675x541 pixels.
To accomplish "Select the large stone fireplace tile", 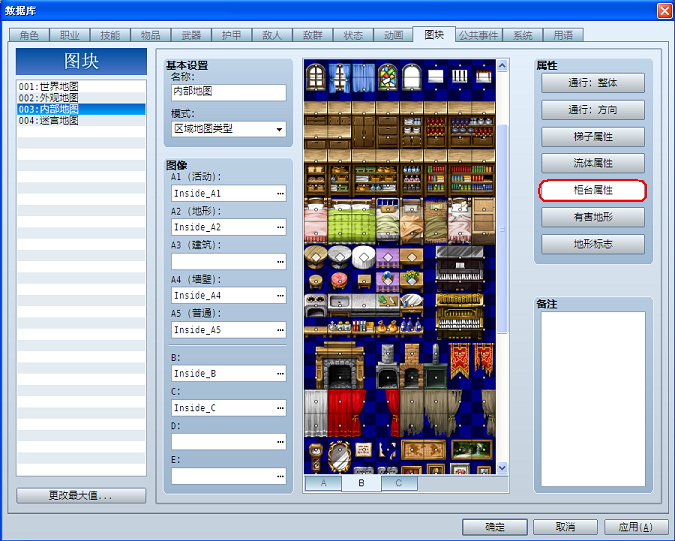I will (340, 366).
